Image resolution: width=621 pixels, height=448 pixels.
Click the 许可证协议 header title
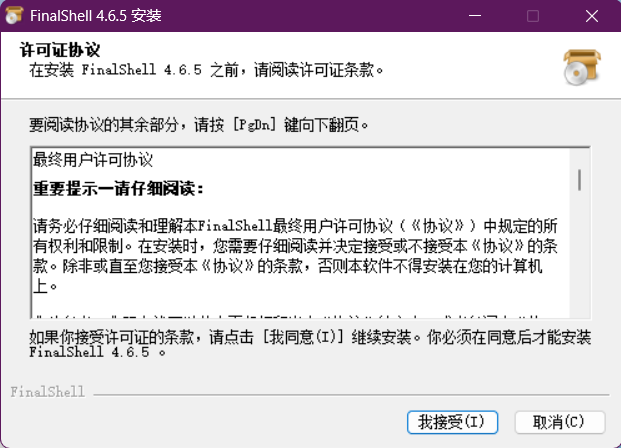[61, 50]
